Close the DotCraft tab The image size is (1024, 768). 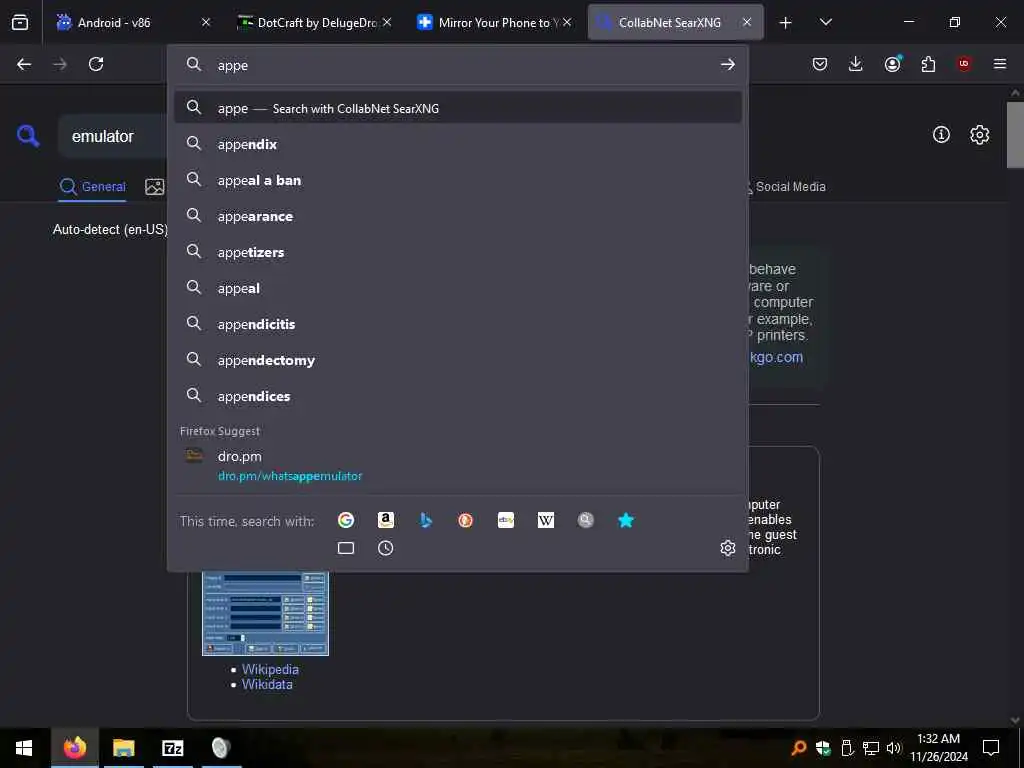(x=387, y=22)
